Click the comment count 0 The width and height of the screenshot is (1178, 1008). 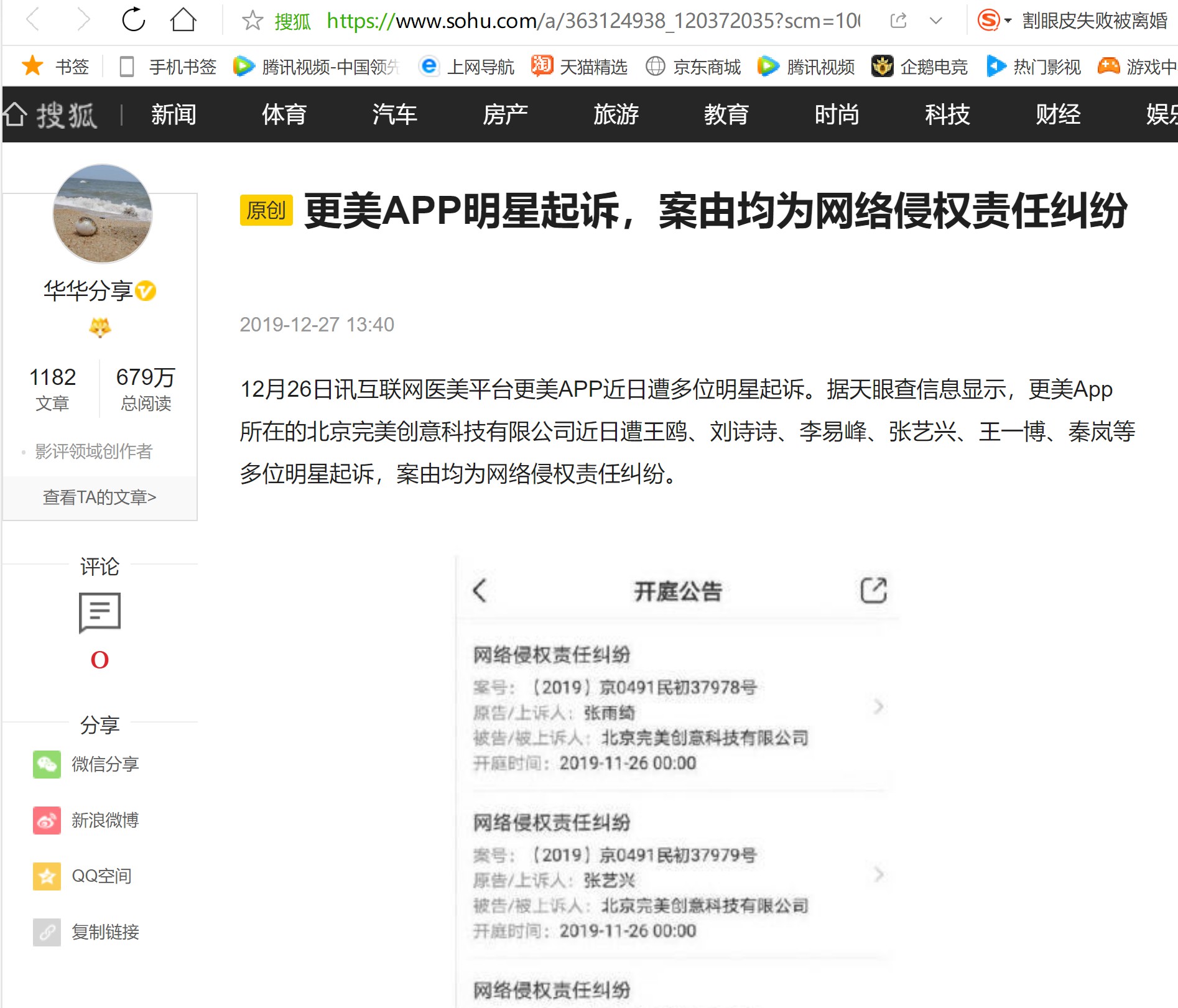100,660
